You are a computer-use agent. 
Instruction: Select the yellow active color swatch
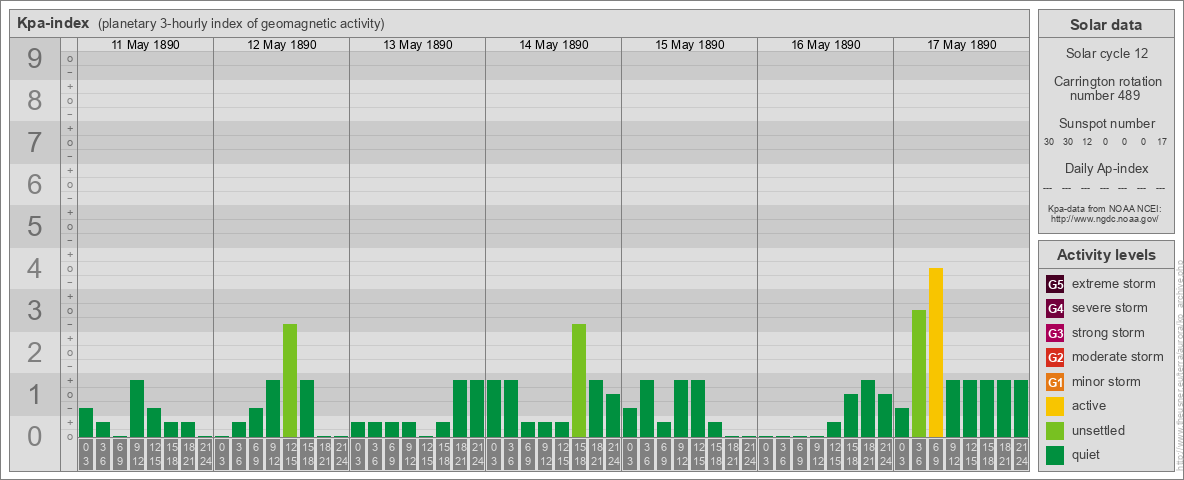coord(1055,406)
